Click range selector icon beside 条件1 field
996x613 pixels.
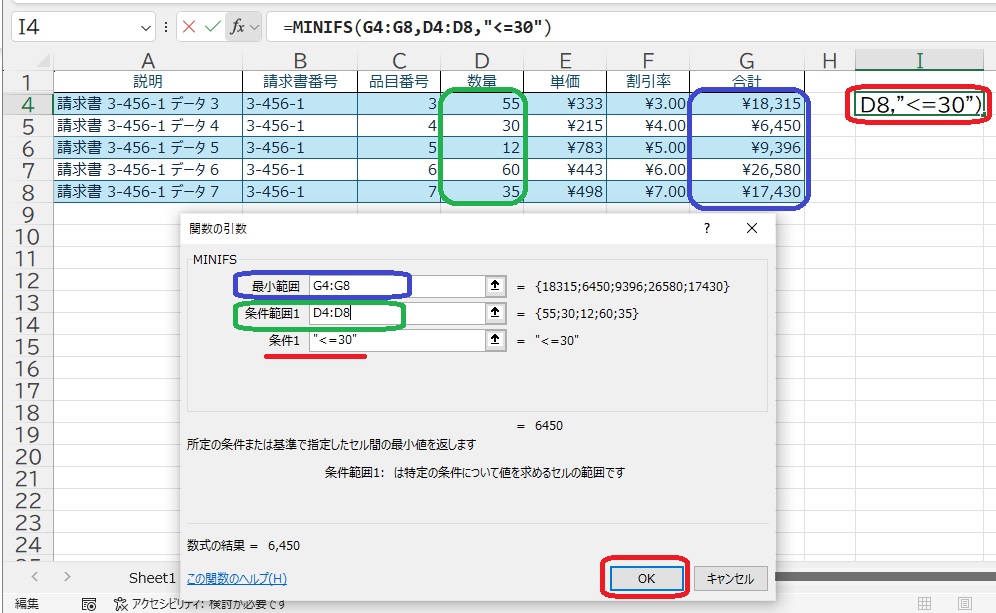494,340
